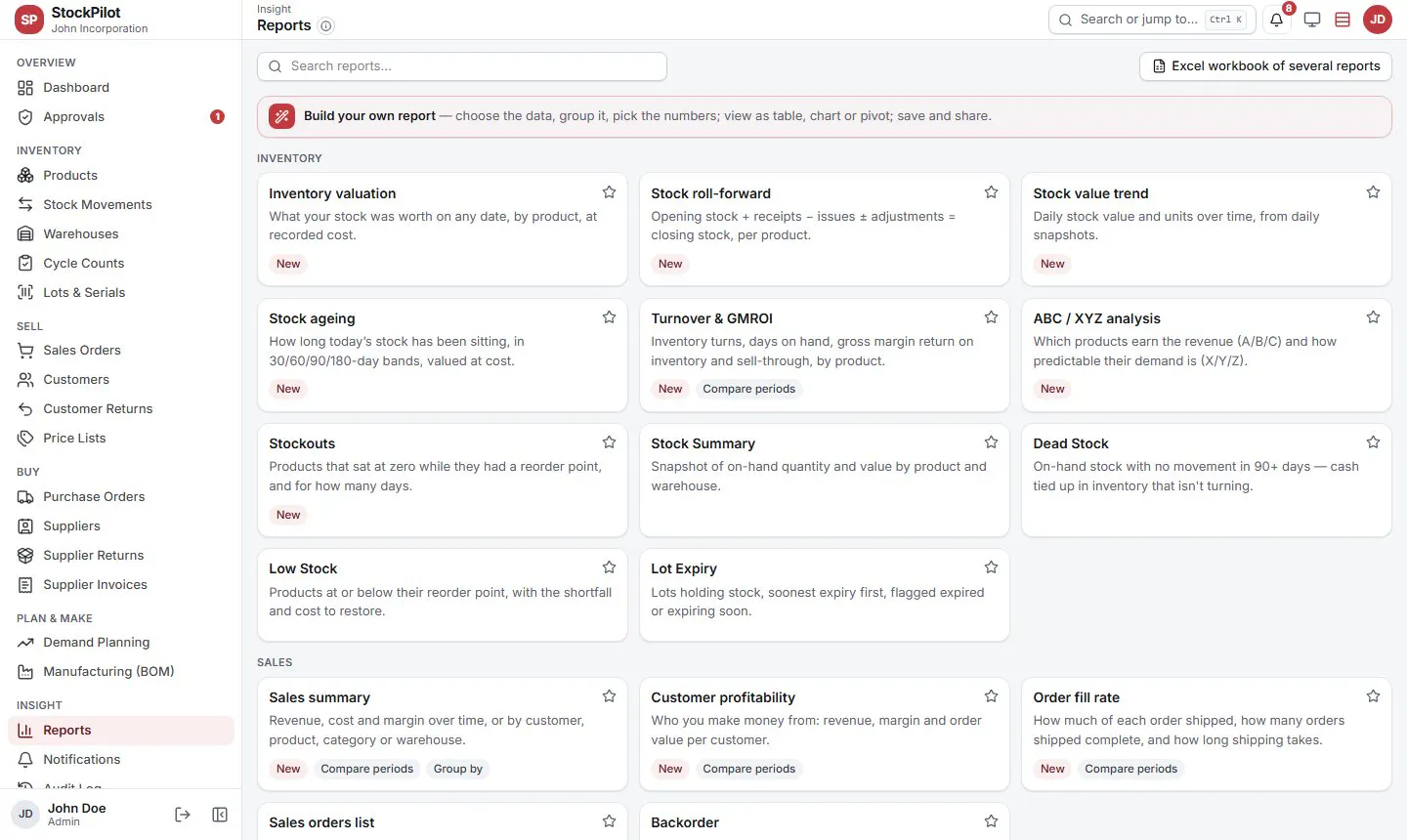Screen dimensions: 1407x840
Task: Open Demand Planning in sidebar
Action: click(x=121, y=643)
